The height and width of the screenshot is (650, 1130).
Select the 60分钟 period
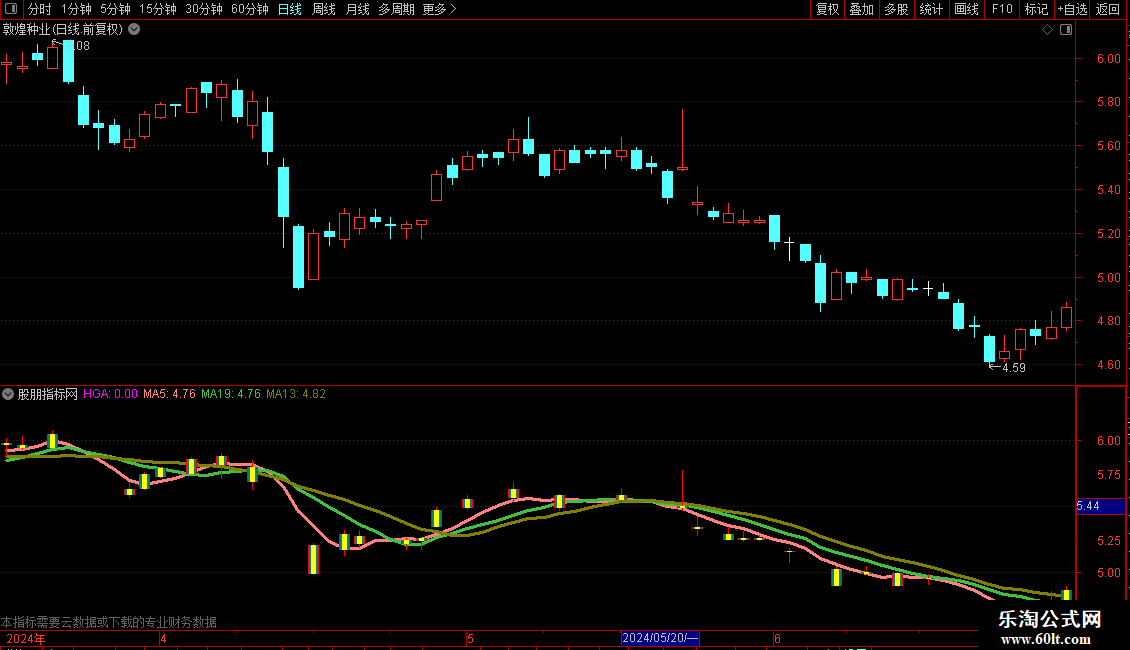point(250,9)
